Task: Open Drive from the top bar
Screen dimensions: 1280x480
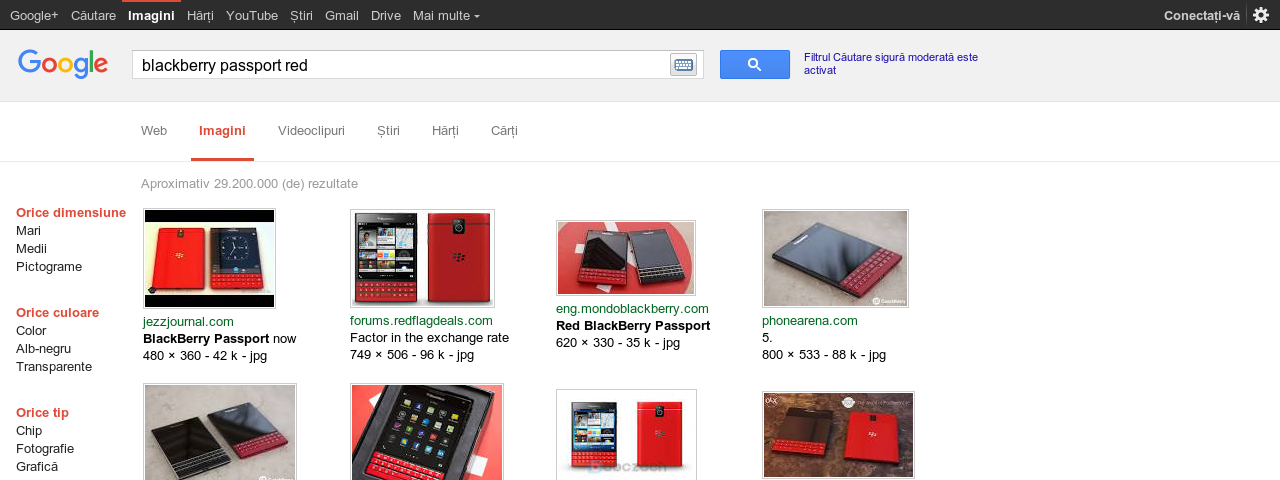Action: pos(386,15)
